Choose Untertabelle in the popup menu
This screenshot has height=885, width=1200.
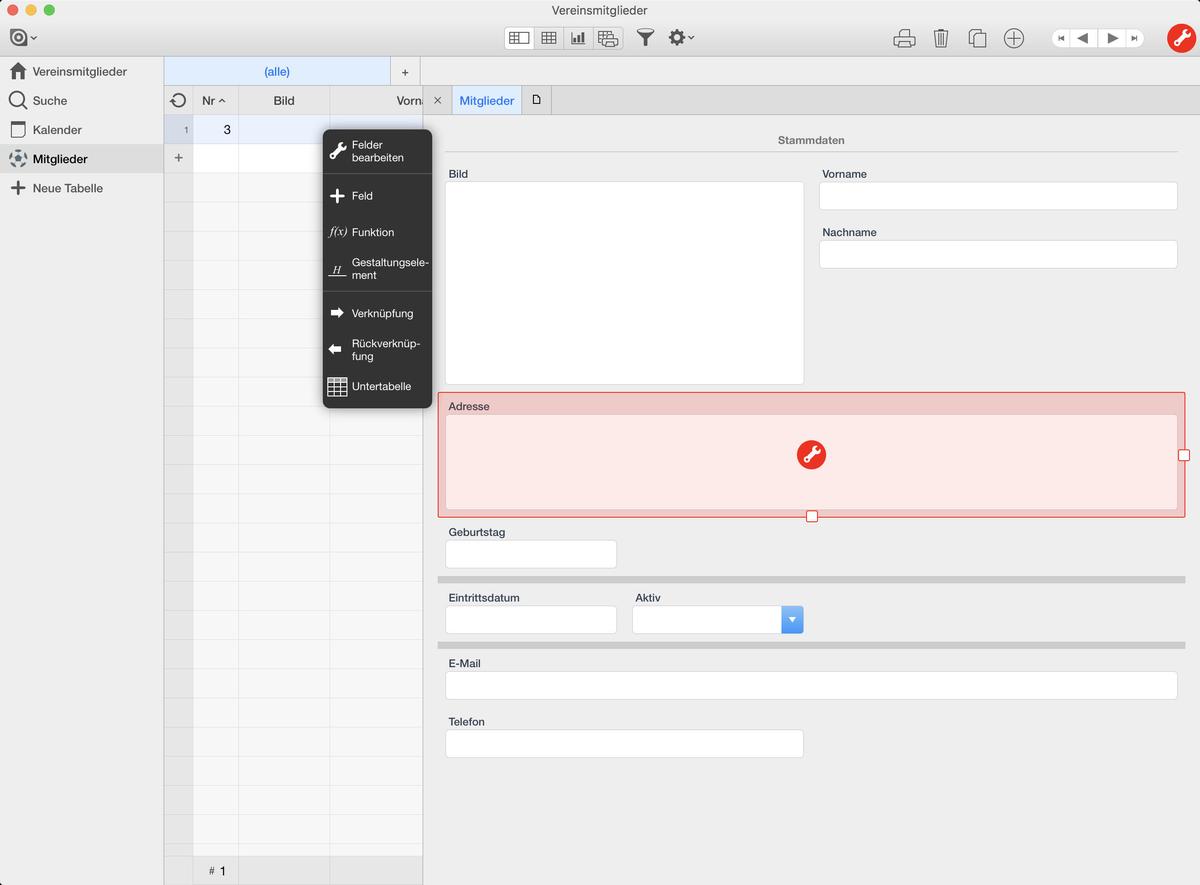[377, 386]
